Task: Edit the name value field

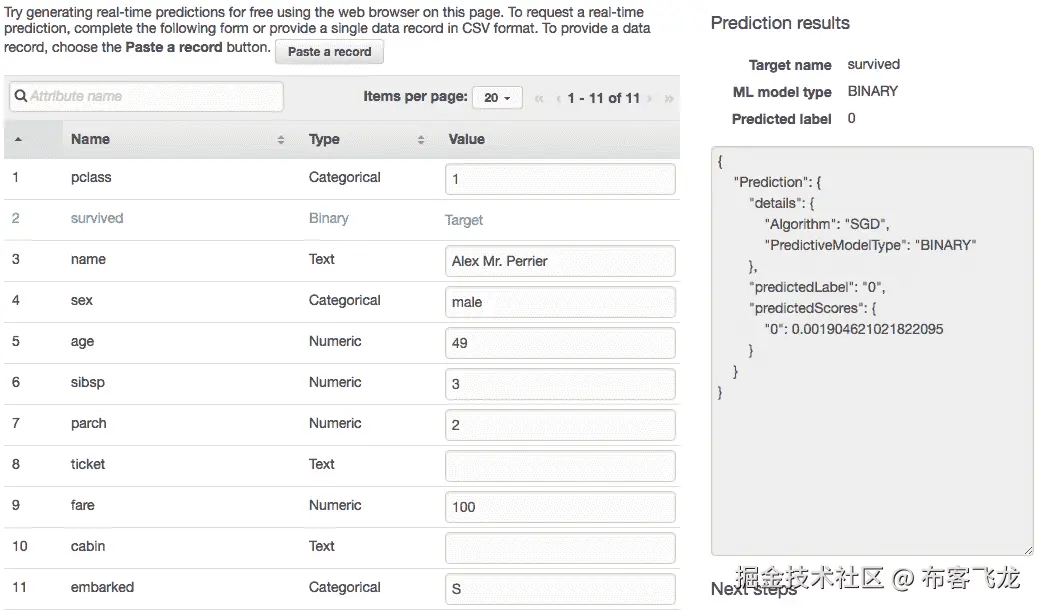Action: (x=560, y=261)
